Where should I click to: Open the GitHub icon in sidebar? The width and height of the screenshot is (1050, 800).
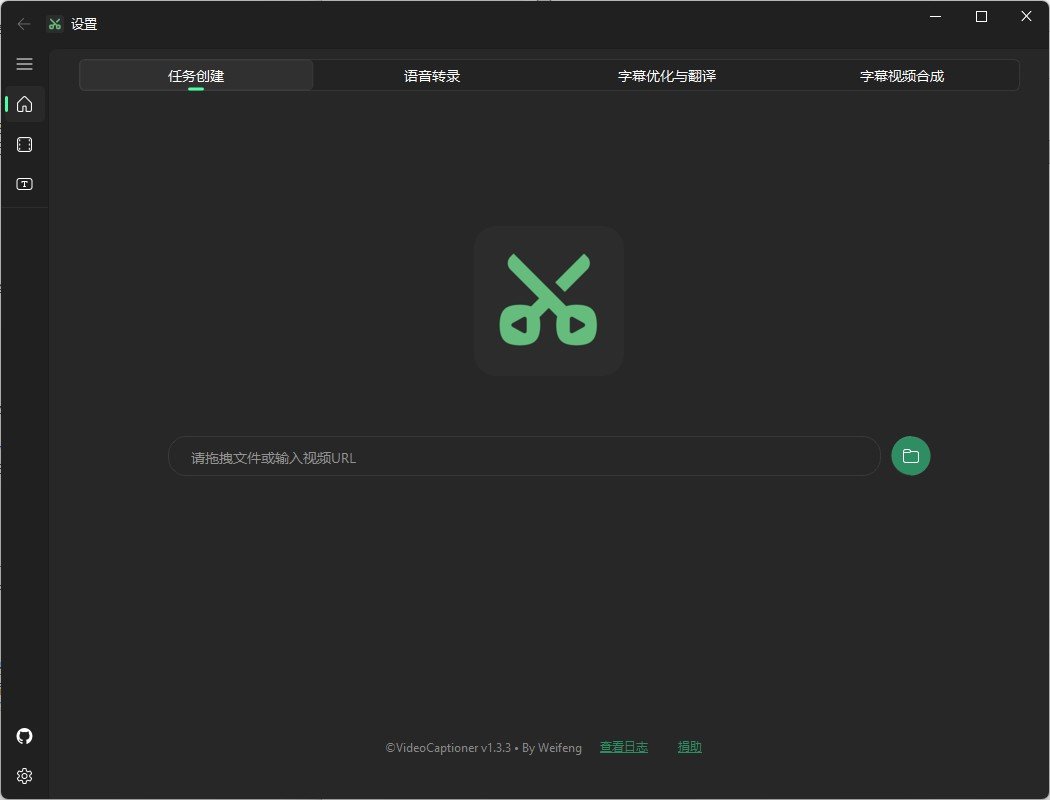[25, 736]
